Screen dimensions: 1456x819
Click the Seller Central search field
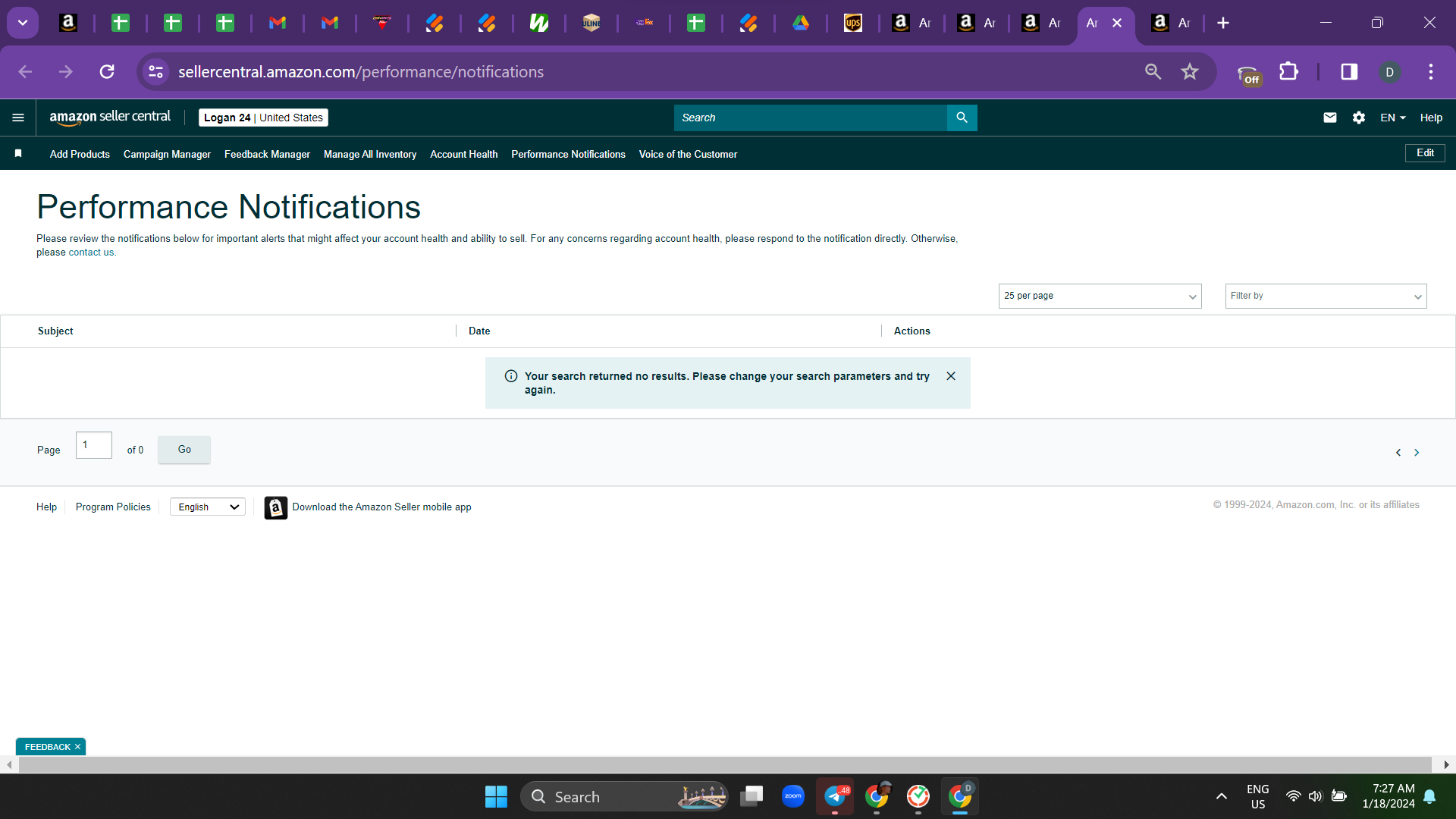810,118
